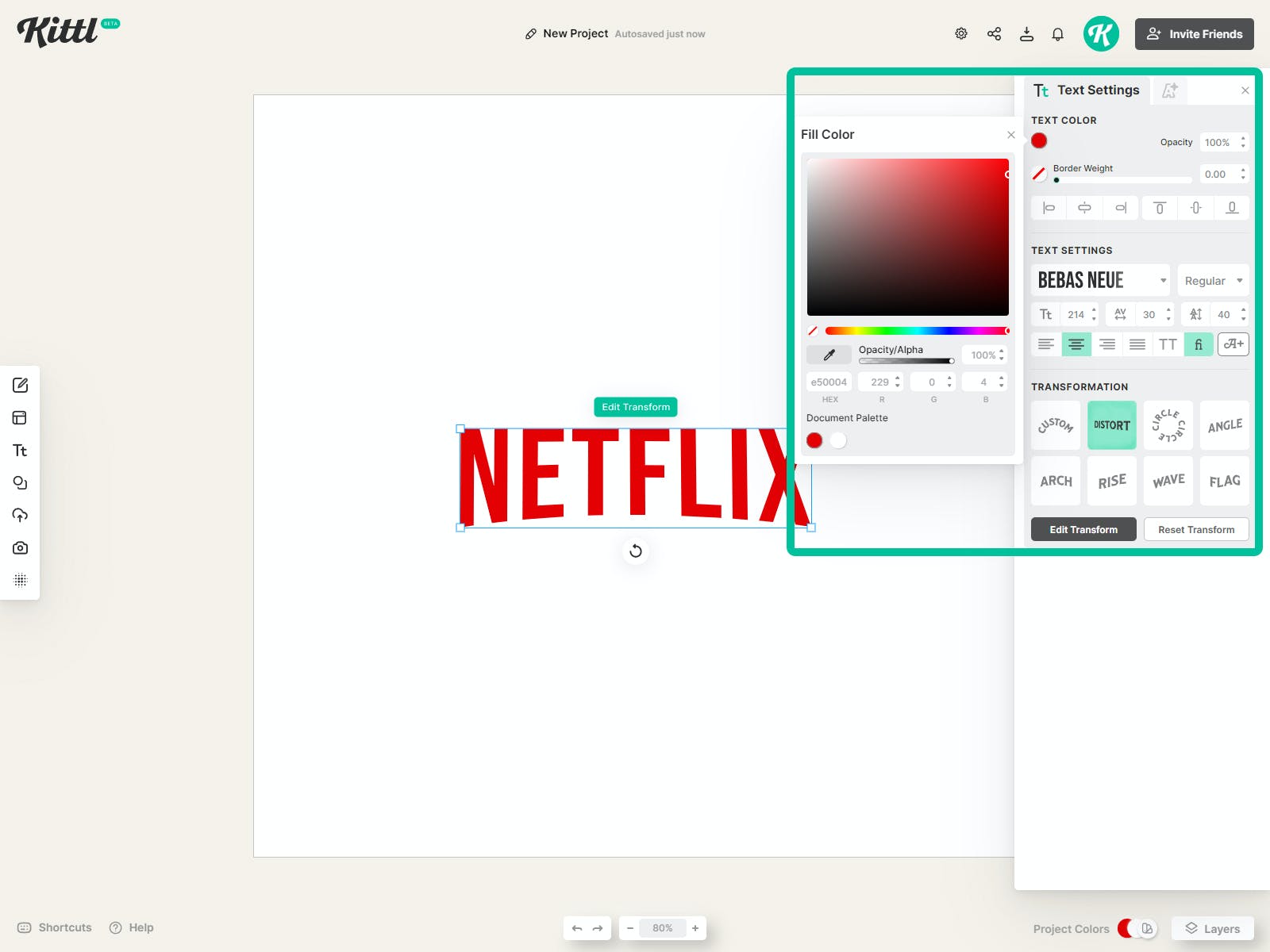Click the download icon in top bar
Viewport: 1270px width, 952px height.
[x=1026, y=33]
